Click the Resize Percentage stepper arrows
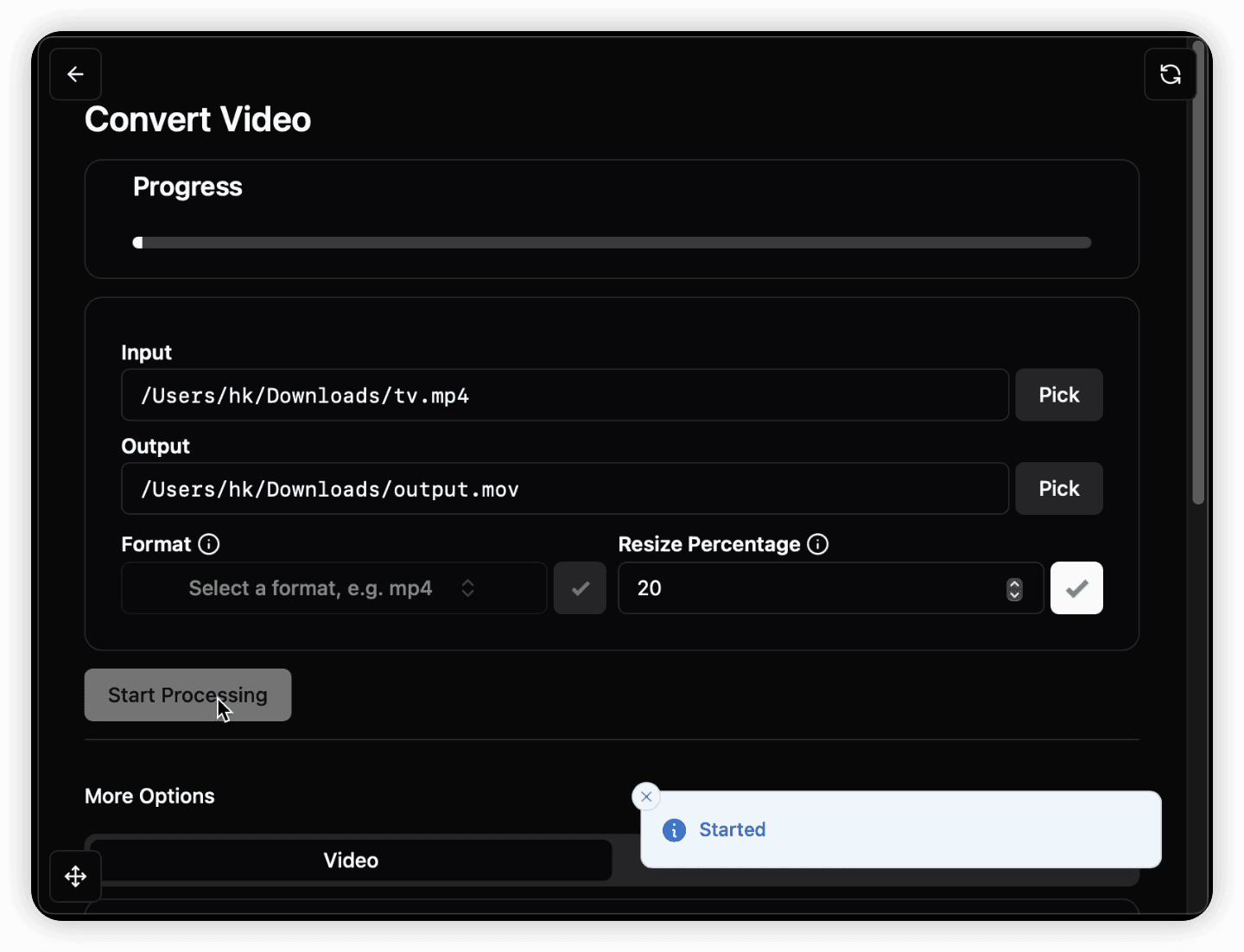Image resolution: width=1244 pixels, height=952 pixels. [x=1014, y=589]
